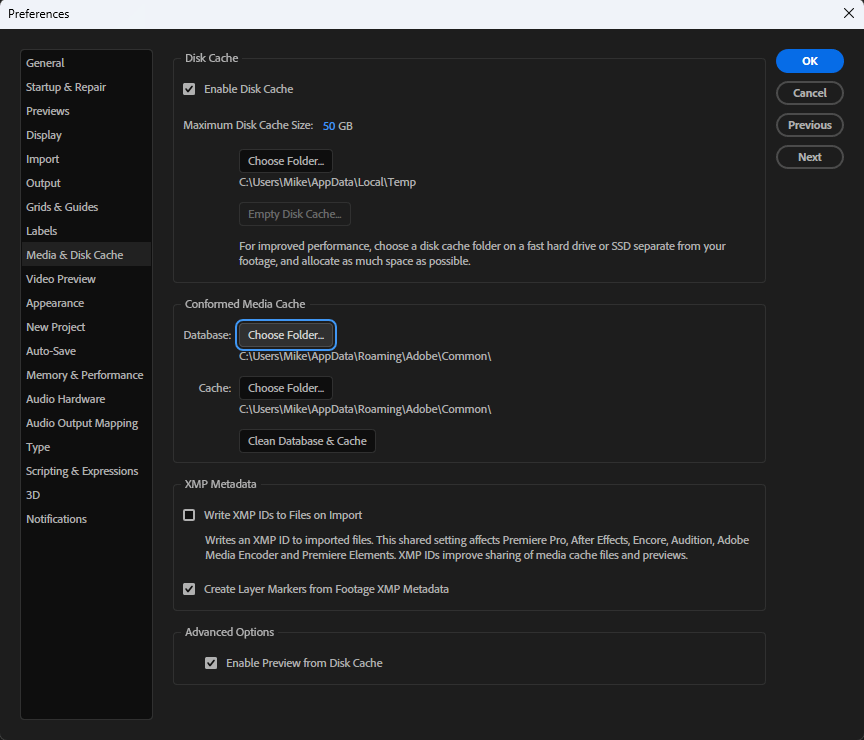The height and width of the screenshot is (740, 864).
Task: Click Clean Database & Cache
Action: coord(307,441)
